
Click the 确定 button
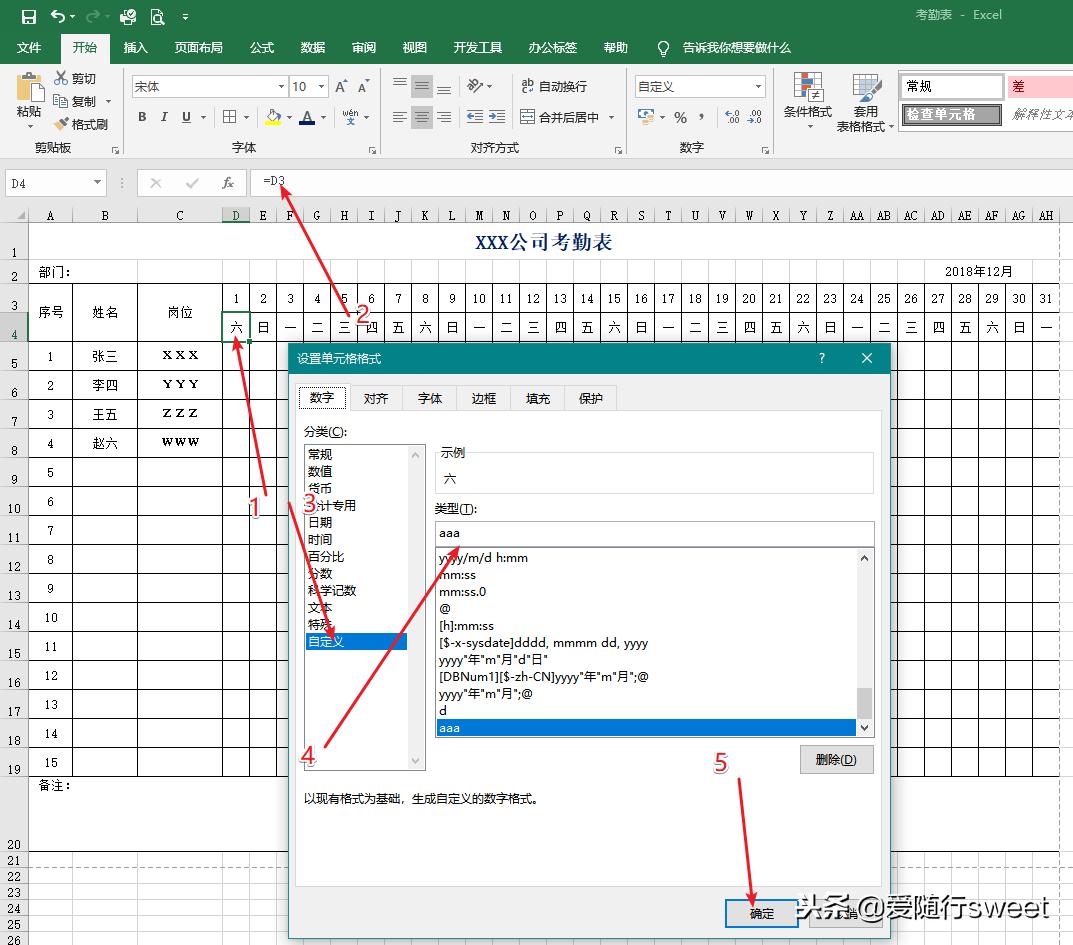click(x=761, y=913)
